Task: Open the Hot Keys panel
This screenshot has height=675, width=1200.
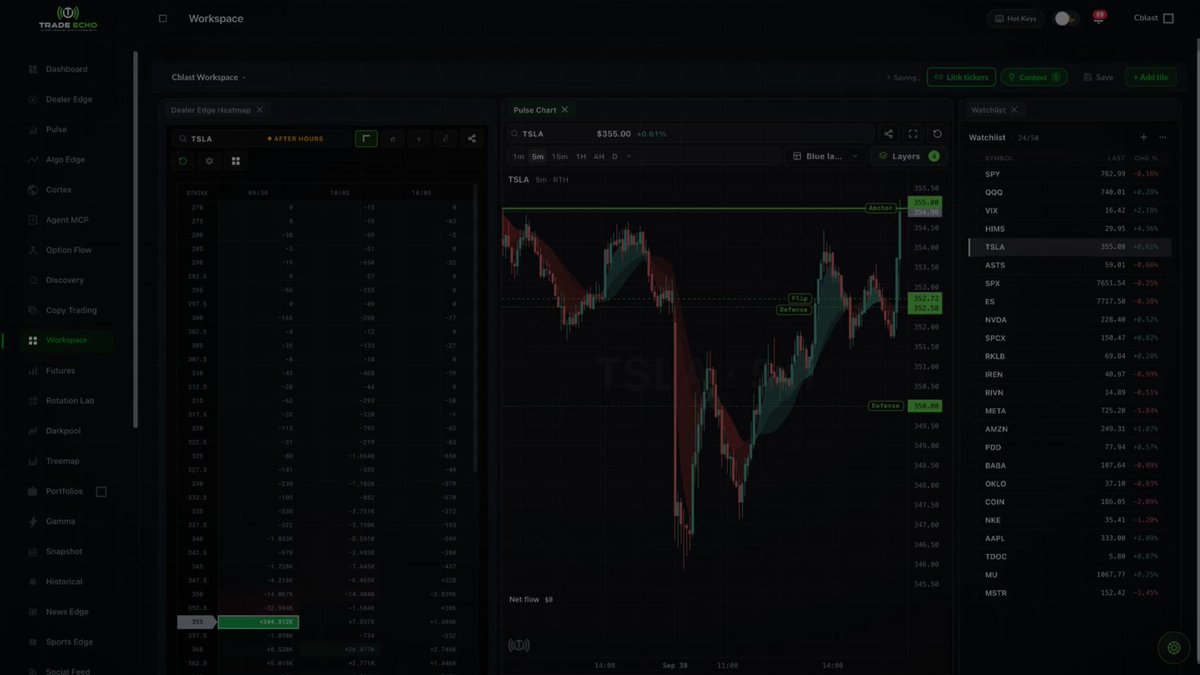Action: click(1016, 18)
